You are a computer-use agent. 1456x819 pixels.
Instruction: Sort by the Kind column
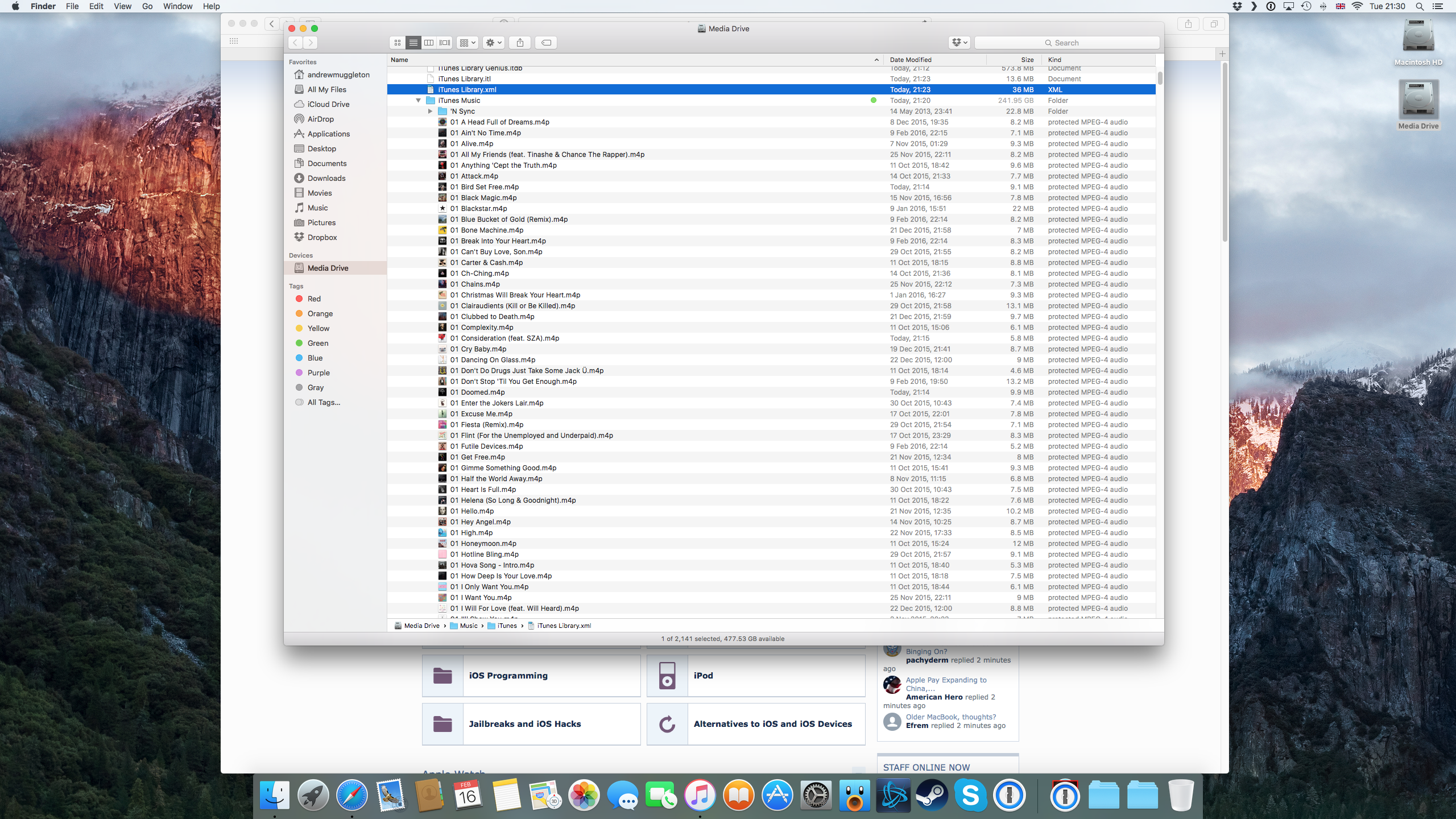click(x=1098, y=60)
